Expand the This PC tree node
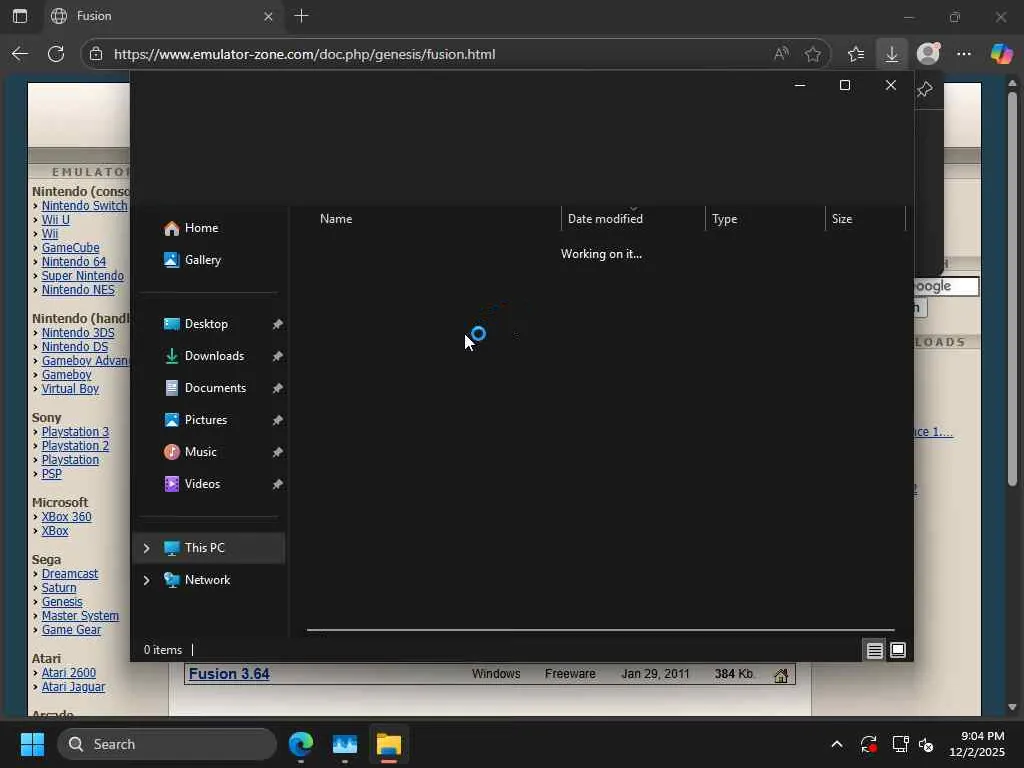The image size is (1024, 768). pos(146,548)
